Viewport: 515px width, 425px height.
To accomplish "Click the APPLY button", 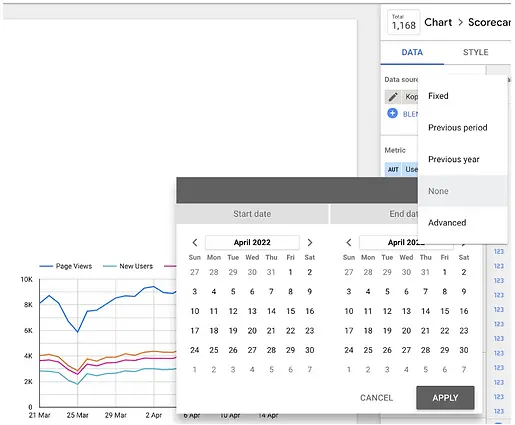I will tap(445, 398).
